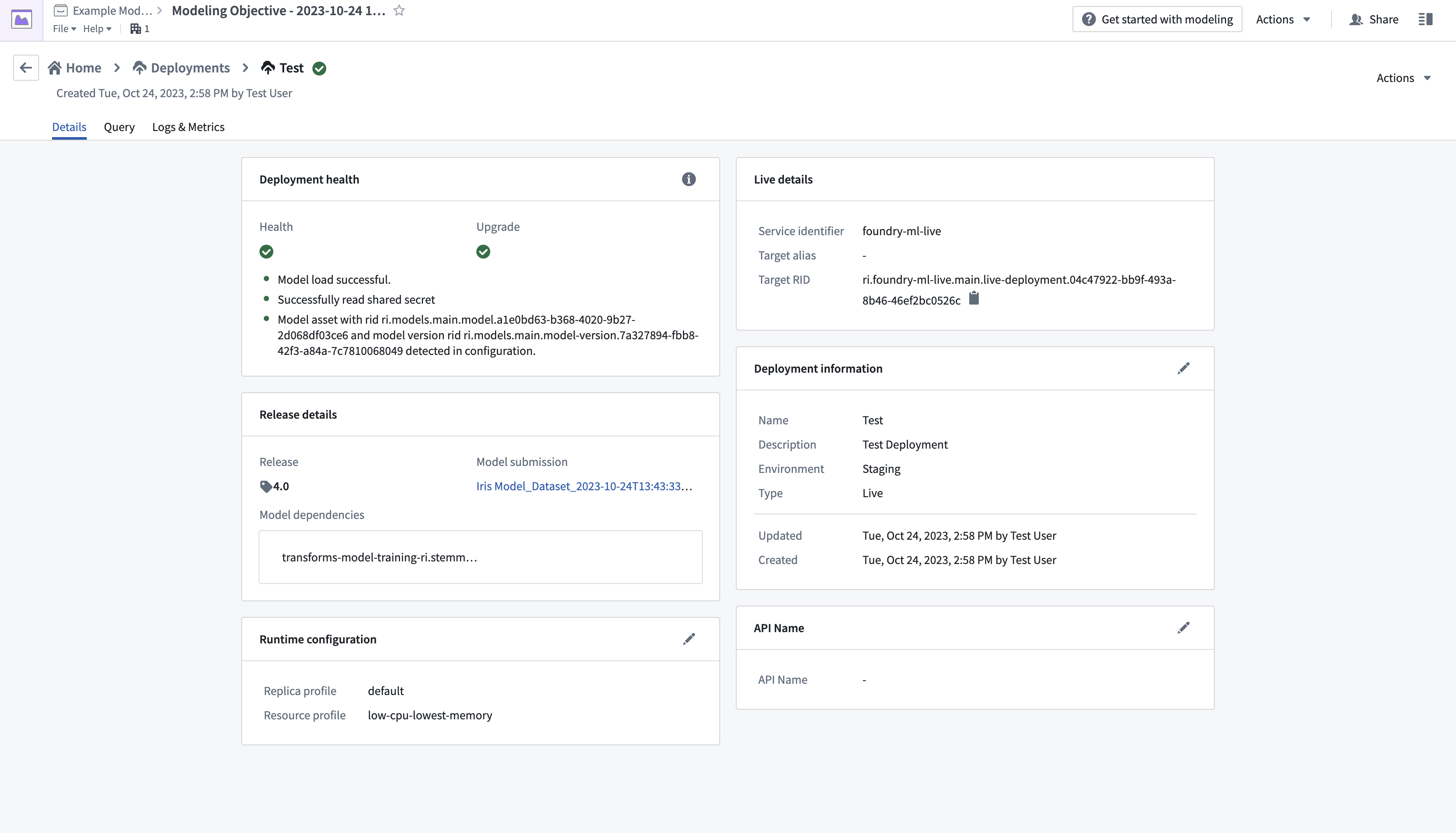Screen dimensions: 1456x833
Task: Switch to the Logs & Metrics tab
Action: [x=188, y=127]
